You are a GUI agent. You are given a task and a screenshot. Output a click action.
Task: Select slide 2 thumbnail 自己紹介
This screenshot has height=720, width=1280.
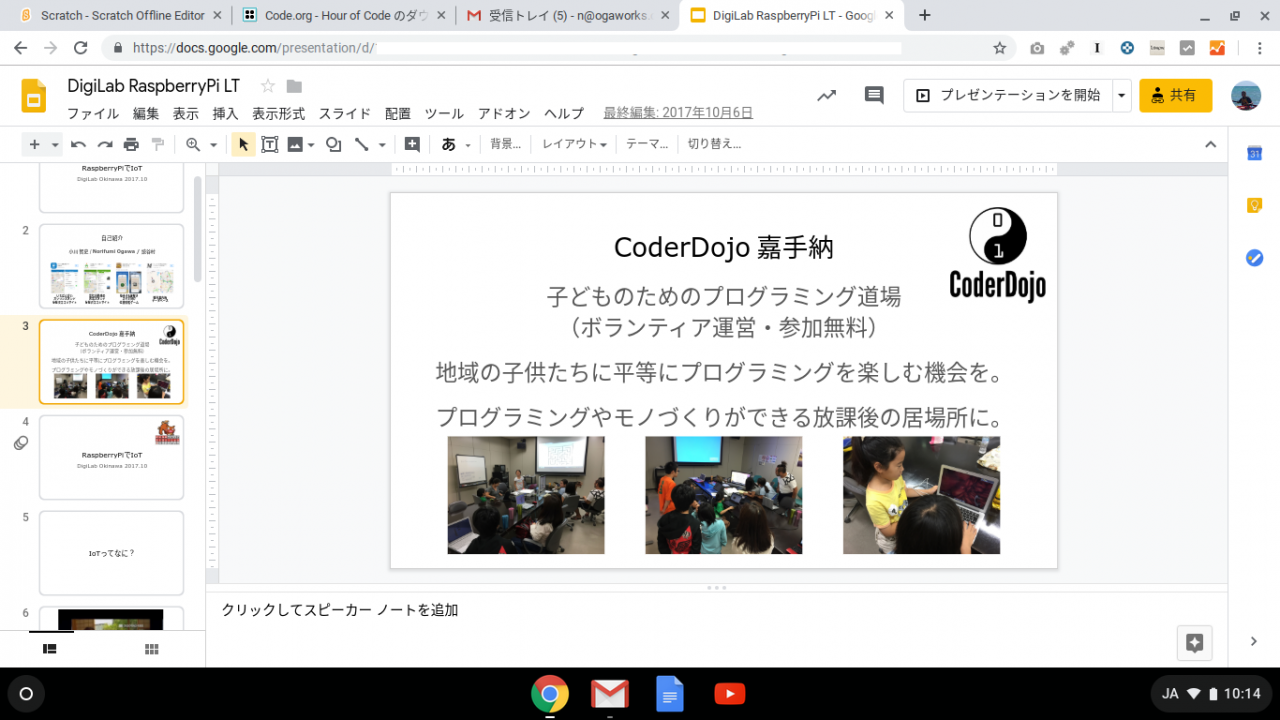[111, 265]
